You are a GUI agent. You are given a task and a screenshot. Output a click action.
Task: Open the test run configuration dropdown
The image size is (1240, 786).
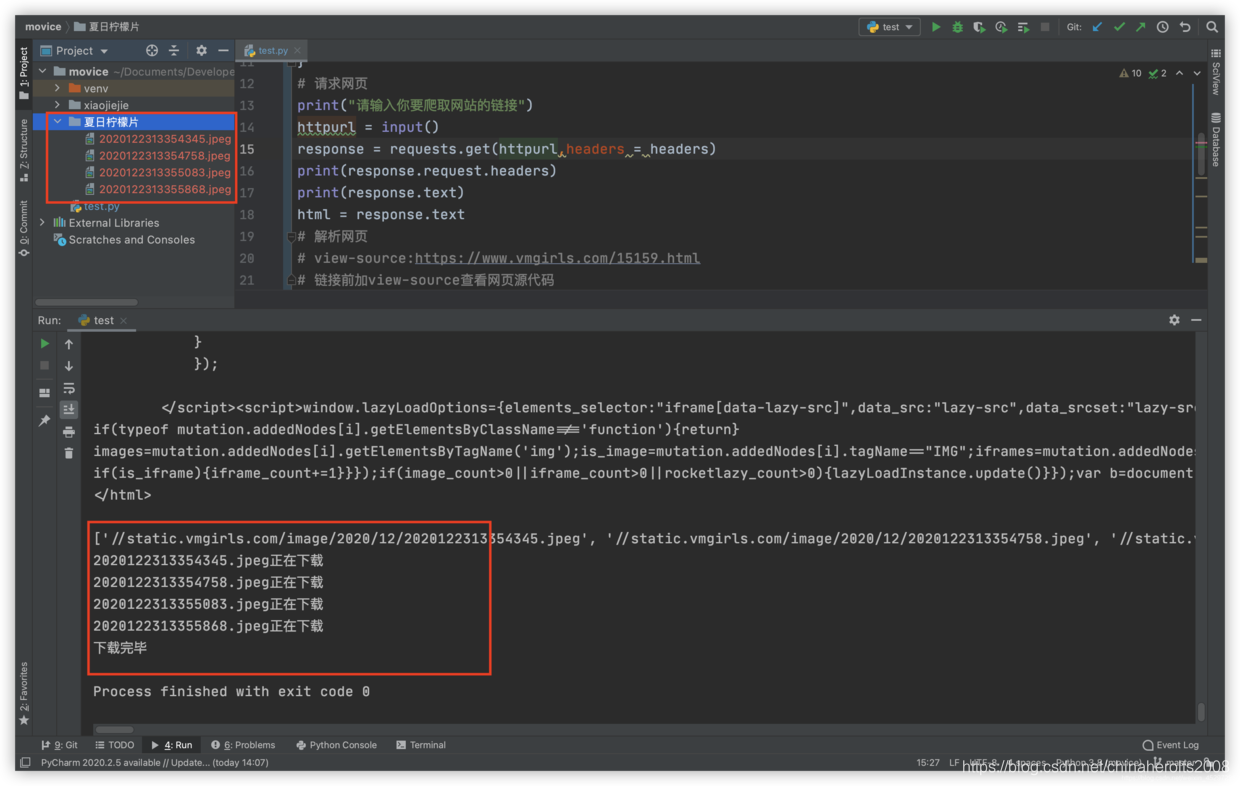click(x=890, y=27)
